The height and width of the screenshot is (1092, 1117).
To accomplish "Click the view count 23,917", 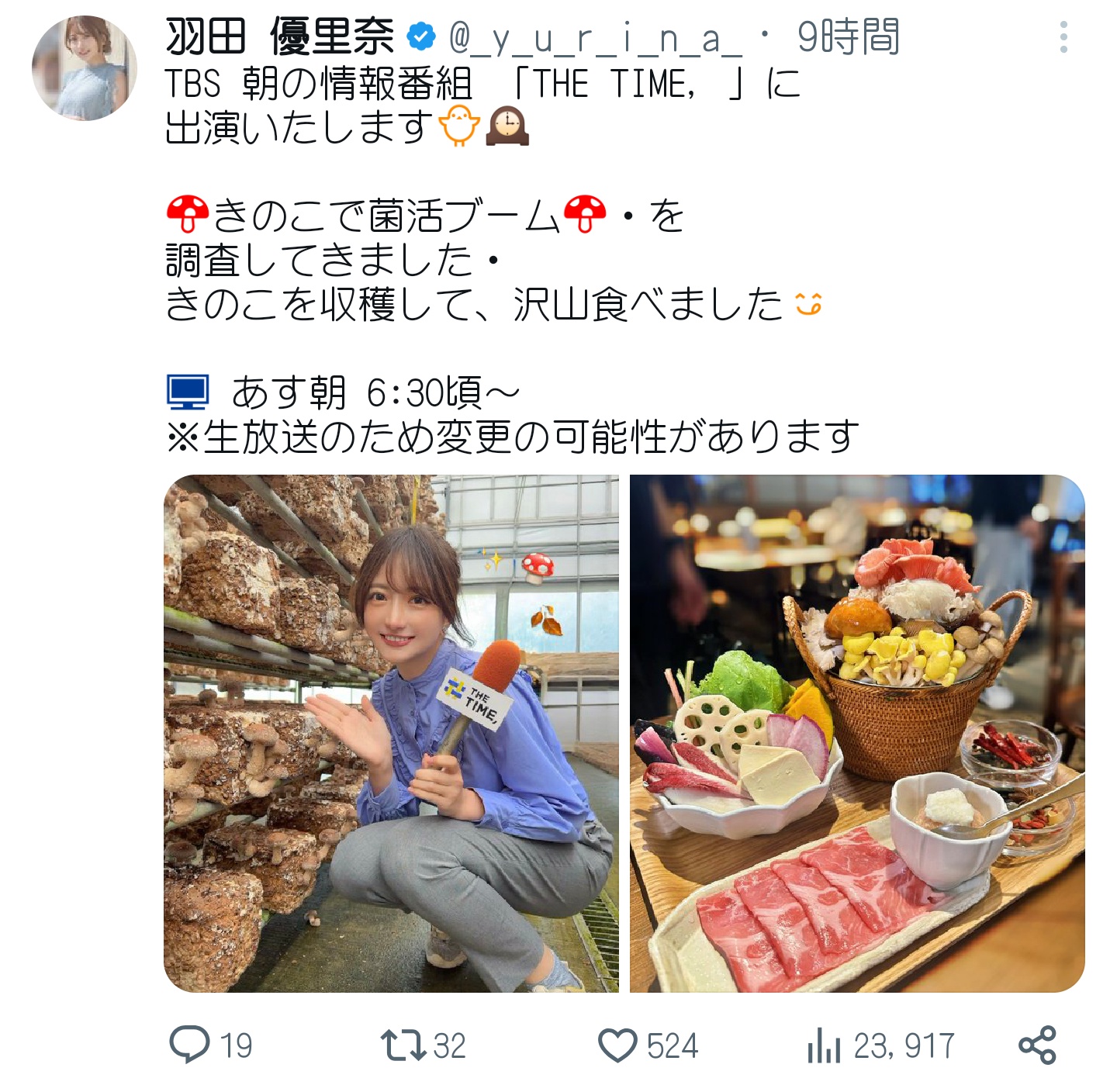I will tap(904, 1045).
